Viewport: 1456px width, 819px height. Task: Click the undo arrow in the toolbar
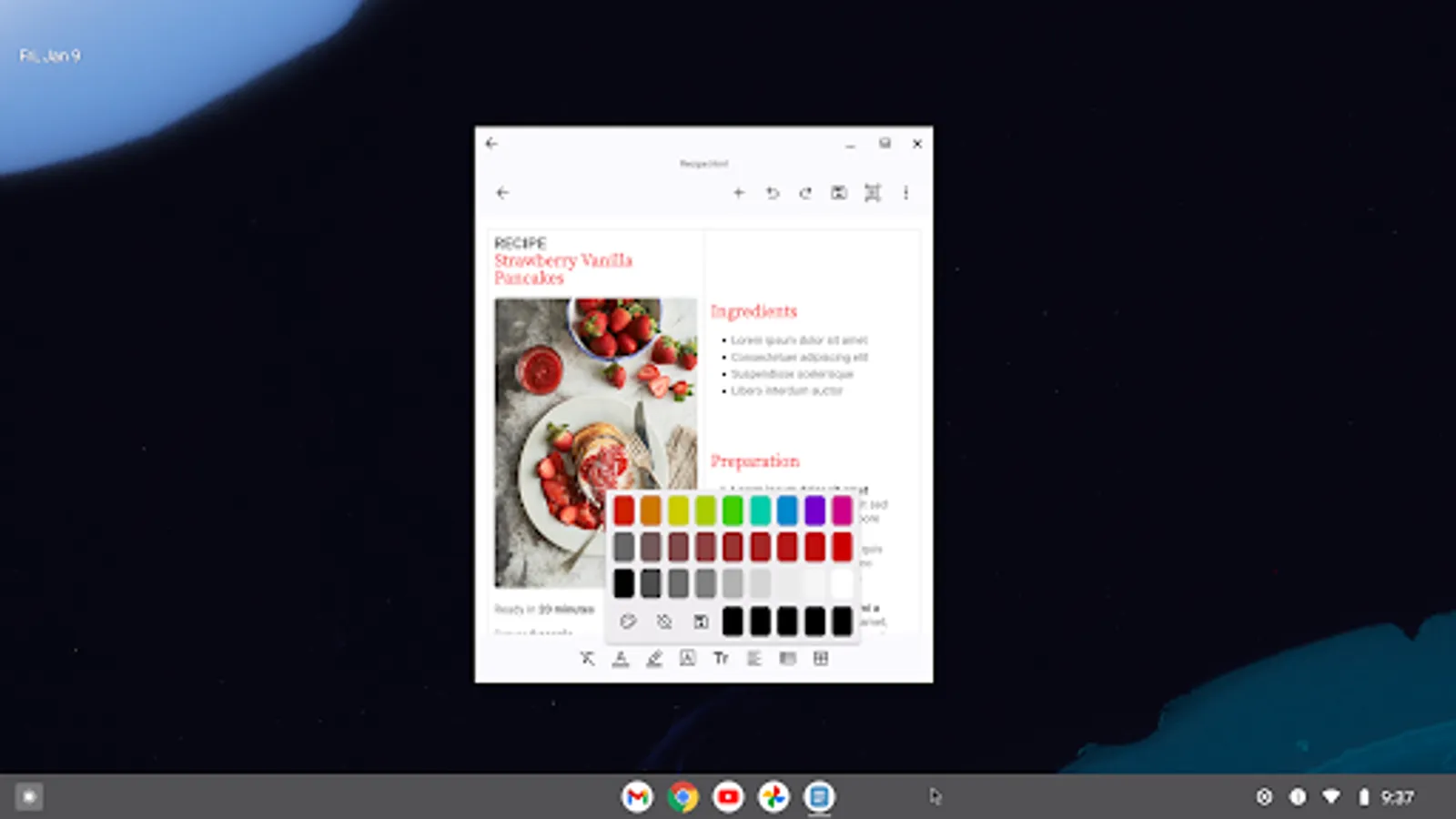coord(773,193)
